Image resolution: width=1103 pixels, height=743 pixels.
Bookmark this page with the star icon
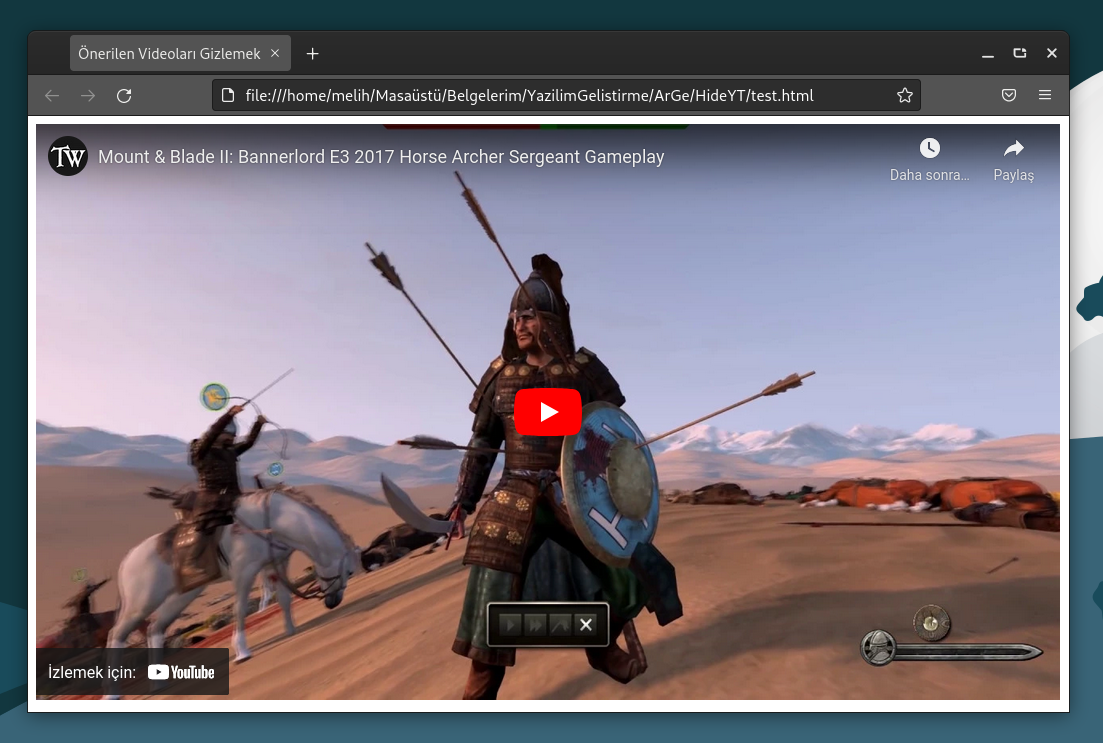pos(904,96)
